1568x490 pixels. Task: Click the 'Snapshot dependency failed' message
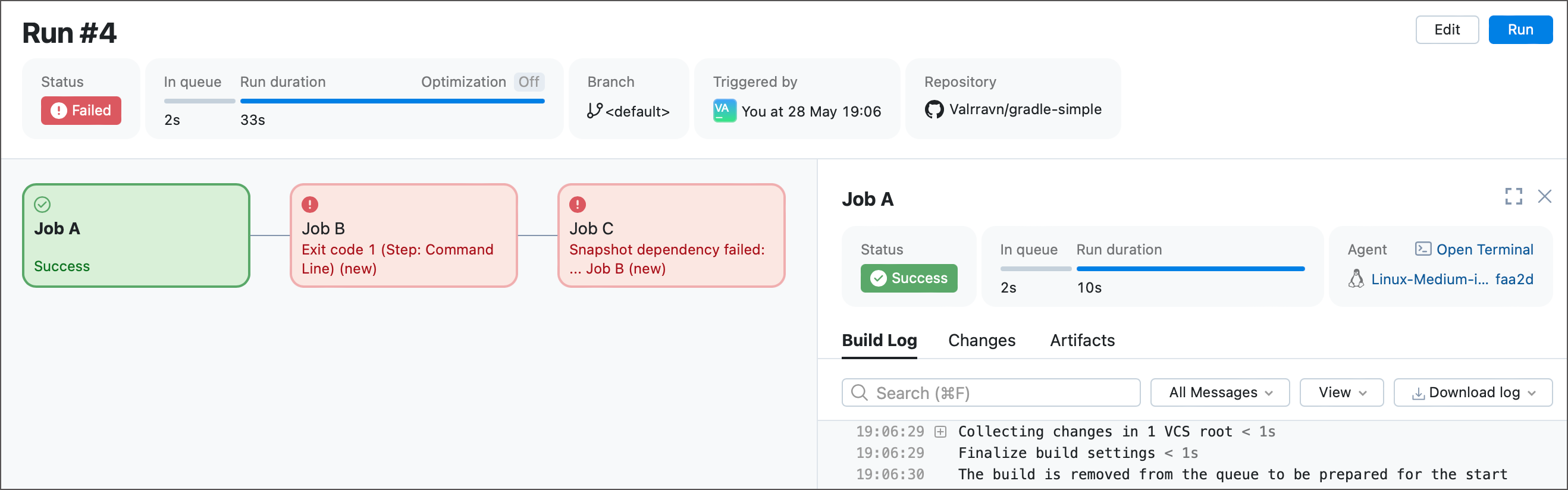click(x=667, y=259)
